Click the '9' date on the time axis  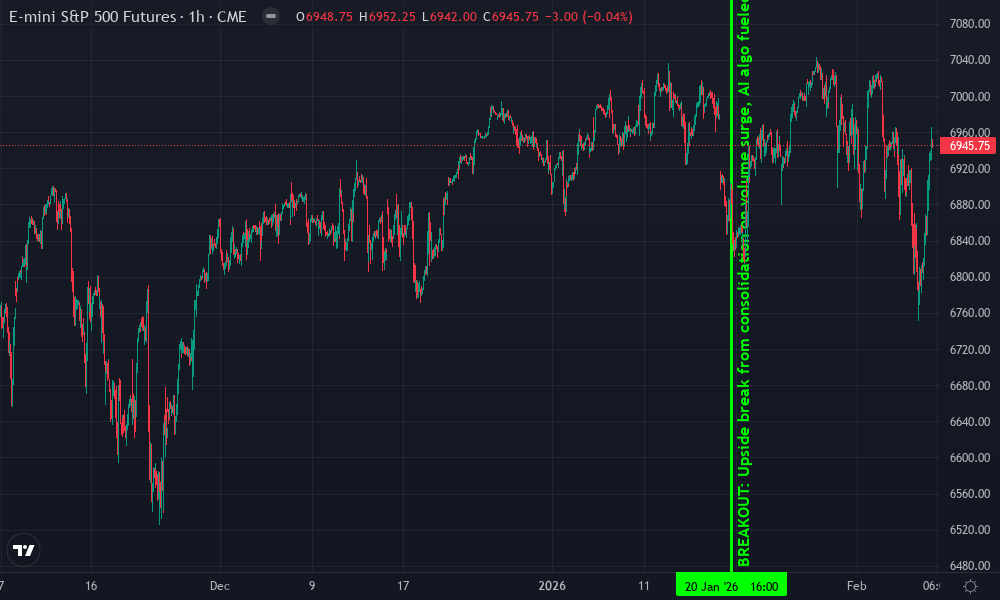[312, 586]
